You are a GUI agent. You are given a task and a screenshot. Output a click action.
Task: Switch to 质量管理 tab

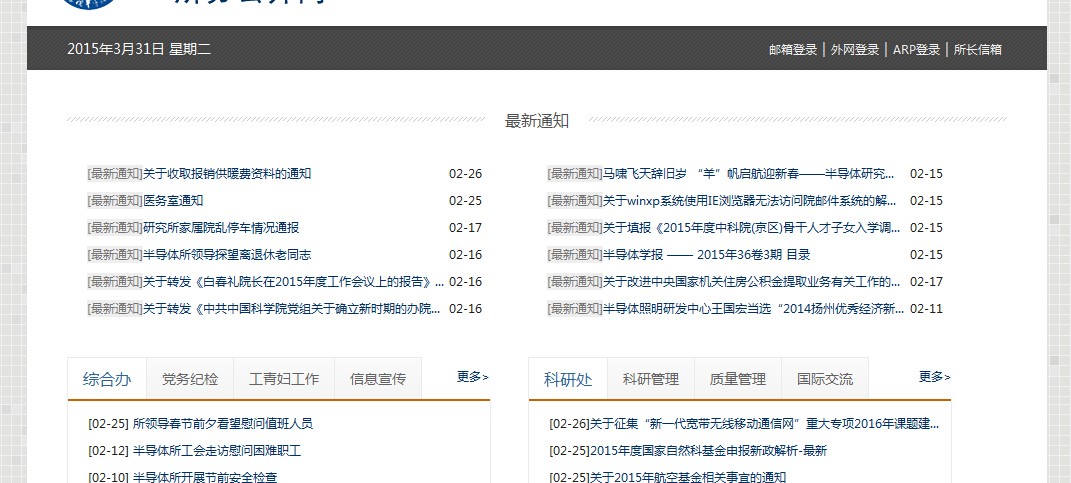click(x=737, y=379)
